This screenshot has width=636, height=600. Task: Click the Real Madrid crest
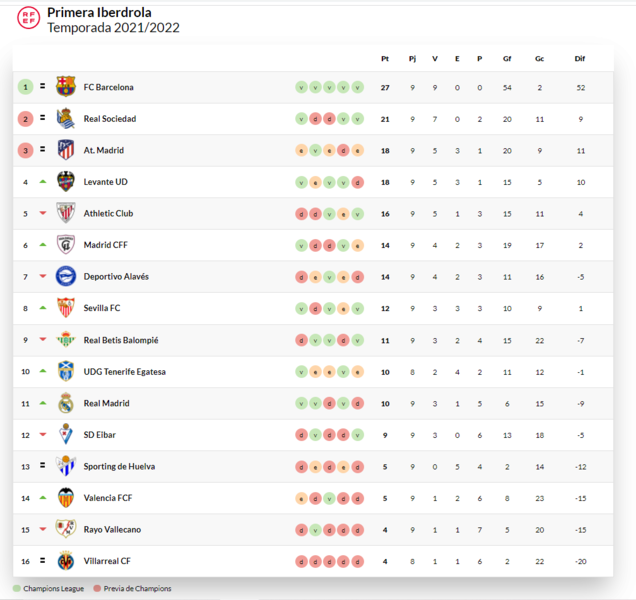coord(66,403)
